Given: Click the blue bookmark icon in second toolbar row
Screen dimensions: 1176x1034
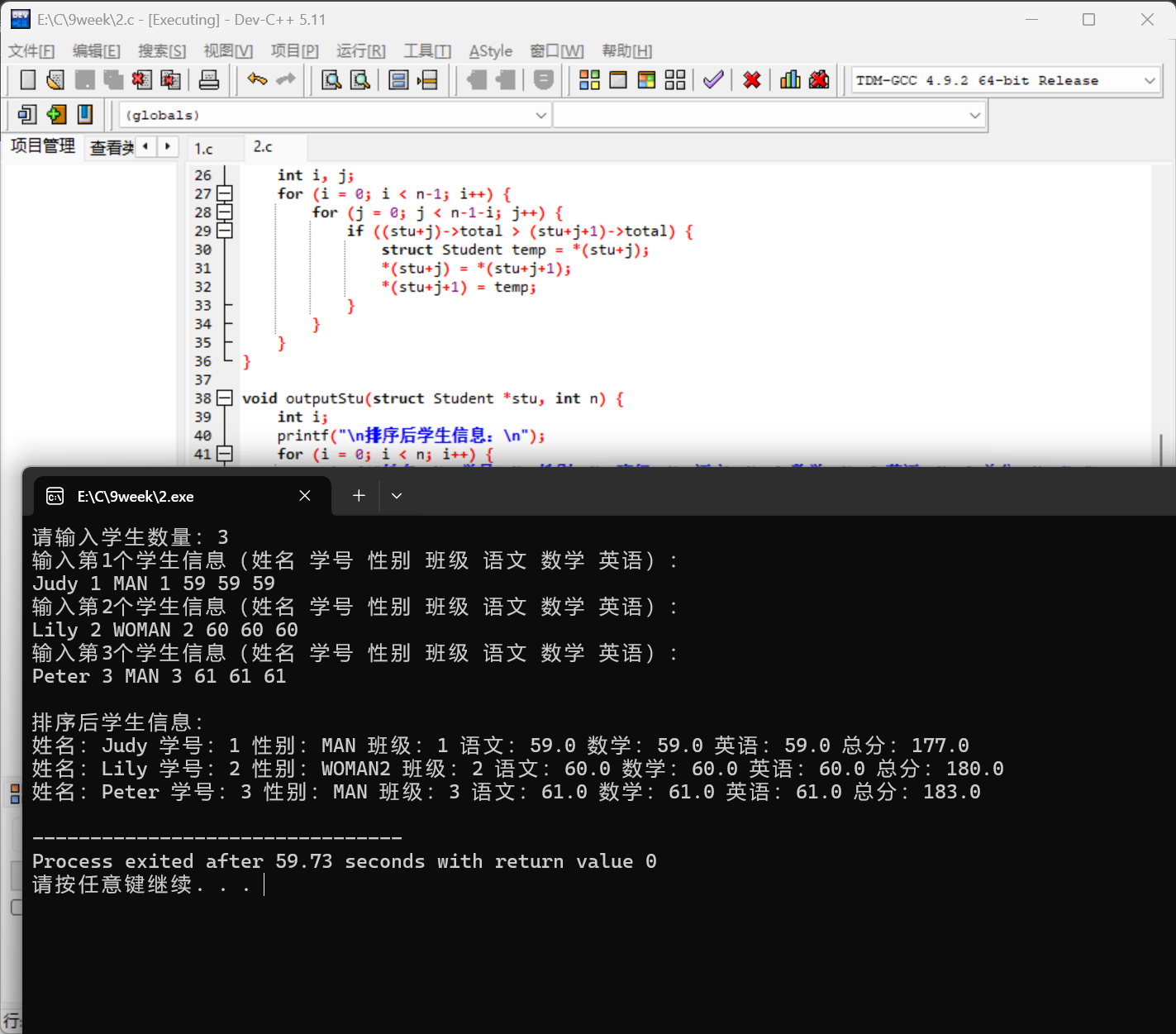Looking at the screenshot, I should [84, 115].
